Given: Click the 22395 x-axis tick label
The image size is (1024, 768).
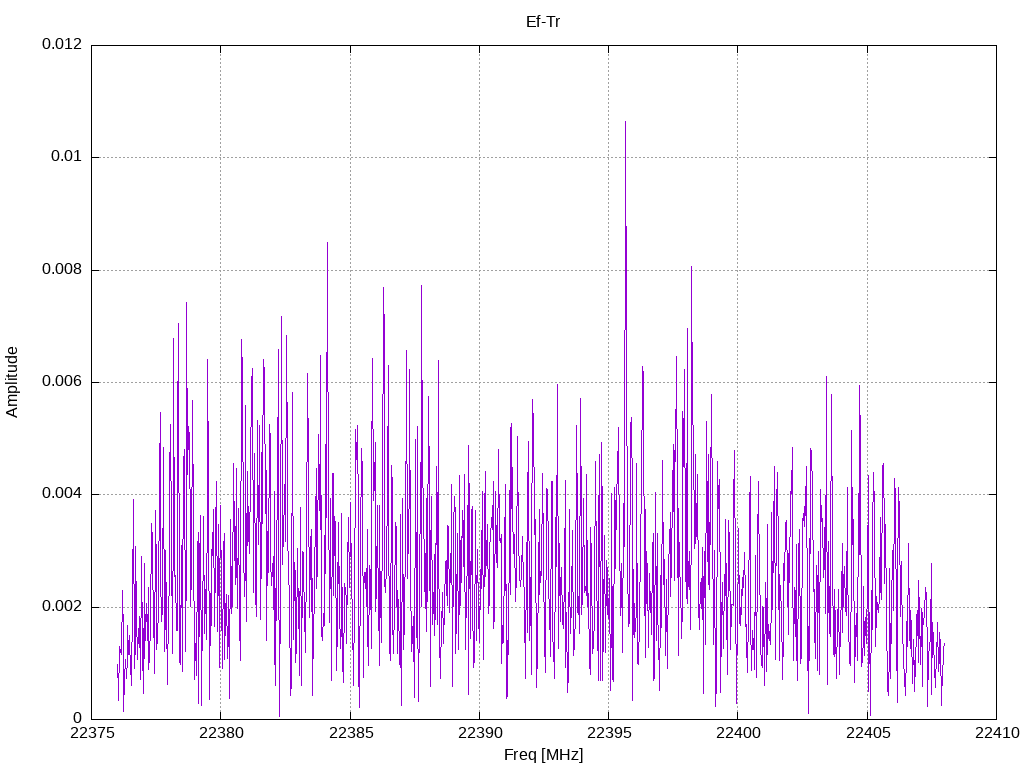Looking at the screenshot, I should click(x=609, y=733).
